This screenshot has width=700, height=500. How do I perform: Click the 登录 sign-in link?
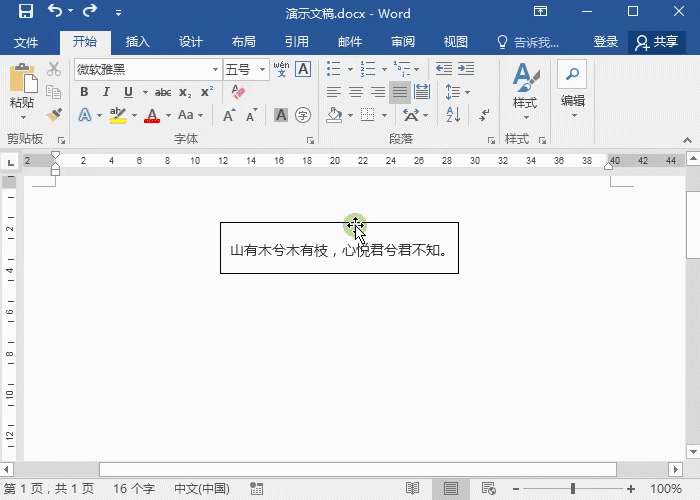pos(605,42)
